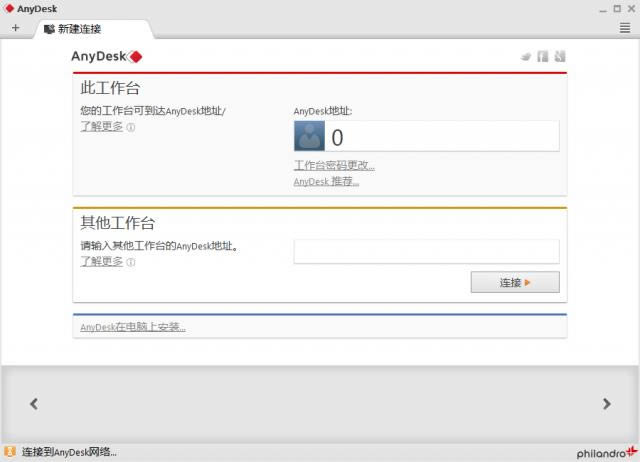The height and width of the screenshot is (462, 640).
Task: Click info icon beside 此工作台 了解更多
Action: [131, 127]
